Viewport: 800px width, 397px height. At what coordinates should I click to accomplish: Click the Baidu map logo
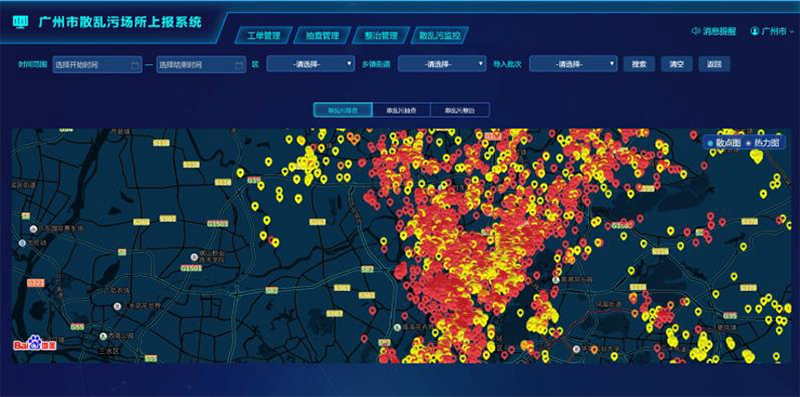point(35,343)
